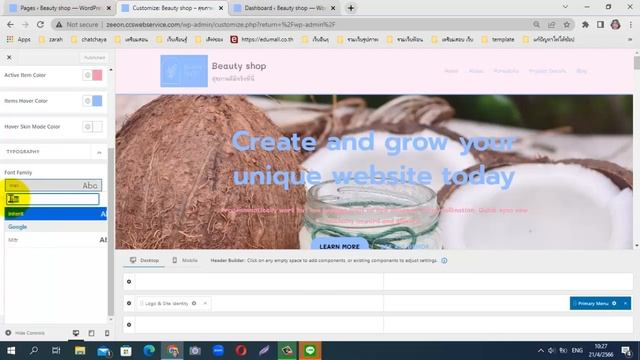Open the Chrome tab search dropdown
The height and width of the screenshot is (360, 640).
click(x=565, y=7)
